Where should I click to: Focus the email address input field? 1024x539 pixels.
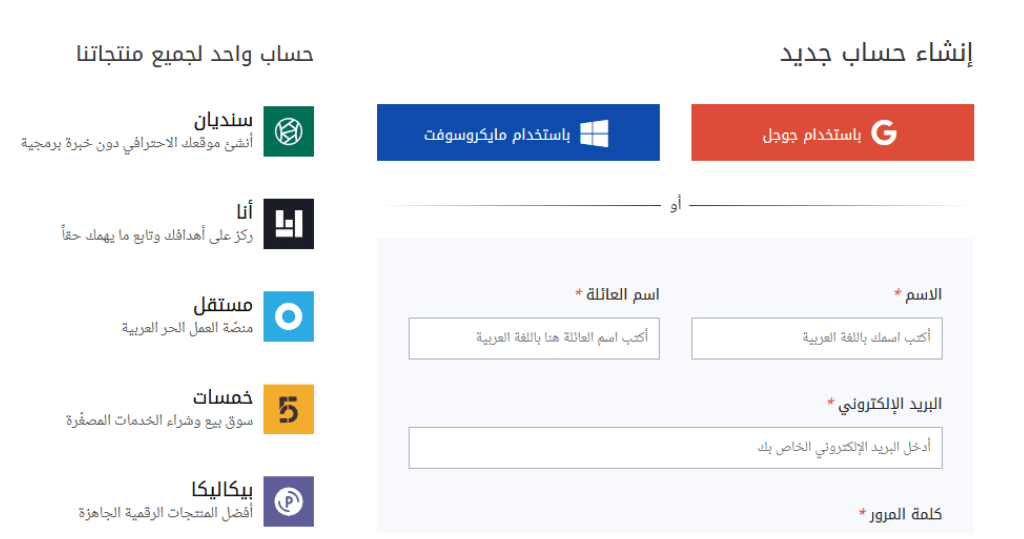click(x=675, y=447)
